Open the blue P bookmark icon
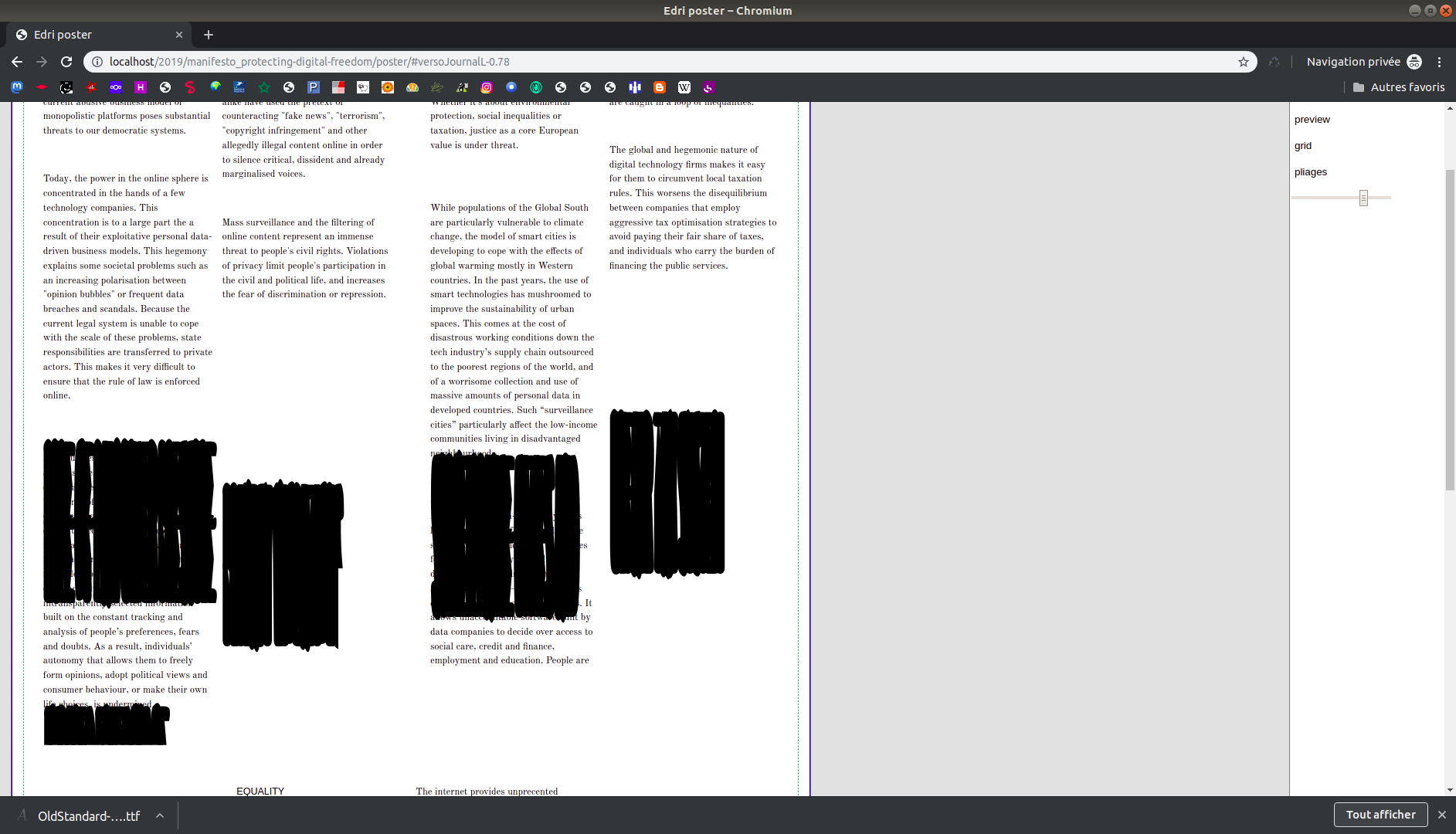The width and height of the screenshot is (1456, 834). coord(314,87)
